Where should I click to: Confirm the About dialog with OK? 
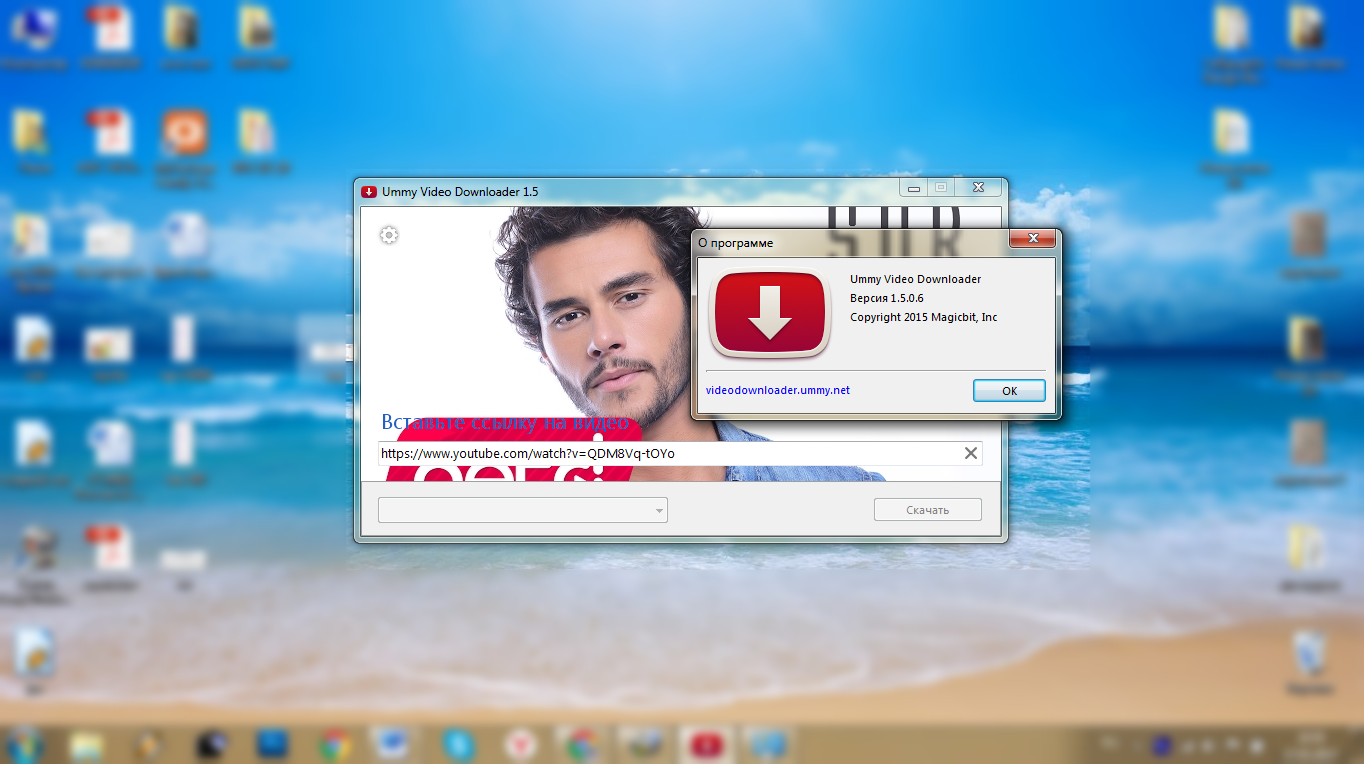pos(1009,391)
